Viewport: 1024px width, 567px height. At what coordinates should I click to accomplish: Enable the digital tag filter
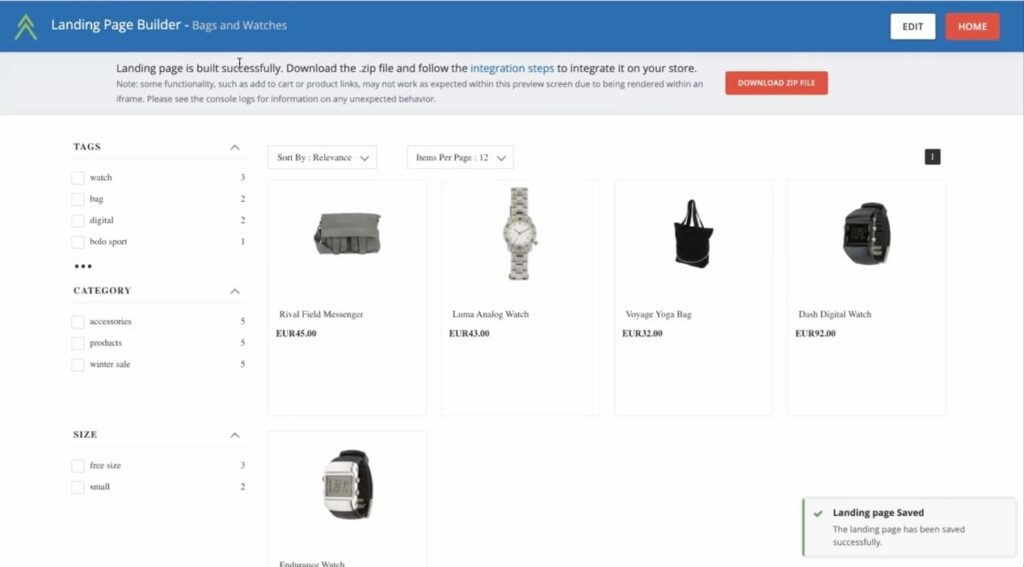click(x=78, y=221)
